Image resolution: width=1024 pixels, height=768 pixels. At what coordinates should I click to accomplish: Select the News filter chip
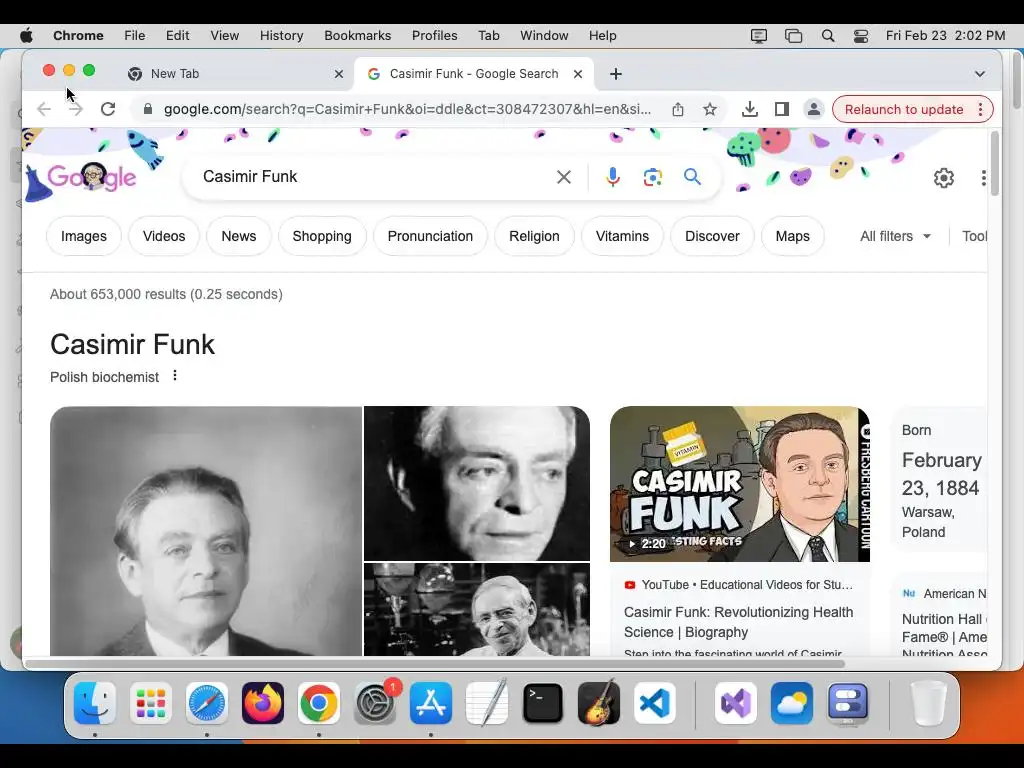(238, 236)
